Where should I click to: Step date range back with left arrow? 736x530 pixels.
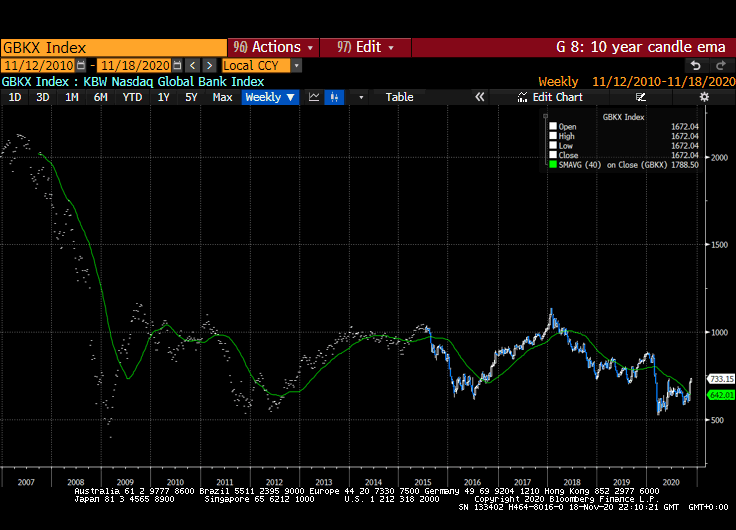tap(193, 65)
